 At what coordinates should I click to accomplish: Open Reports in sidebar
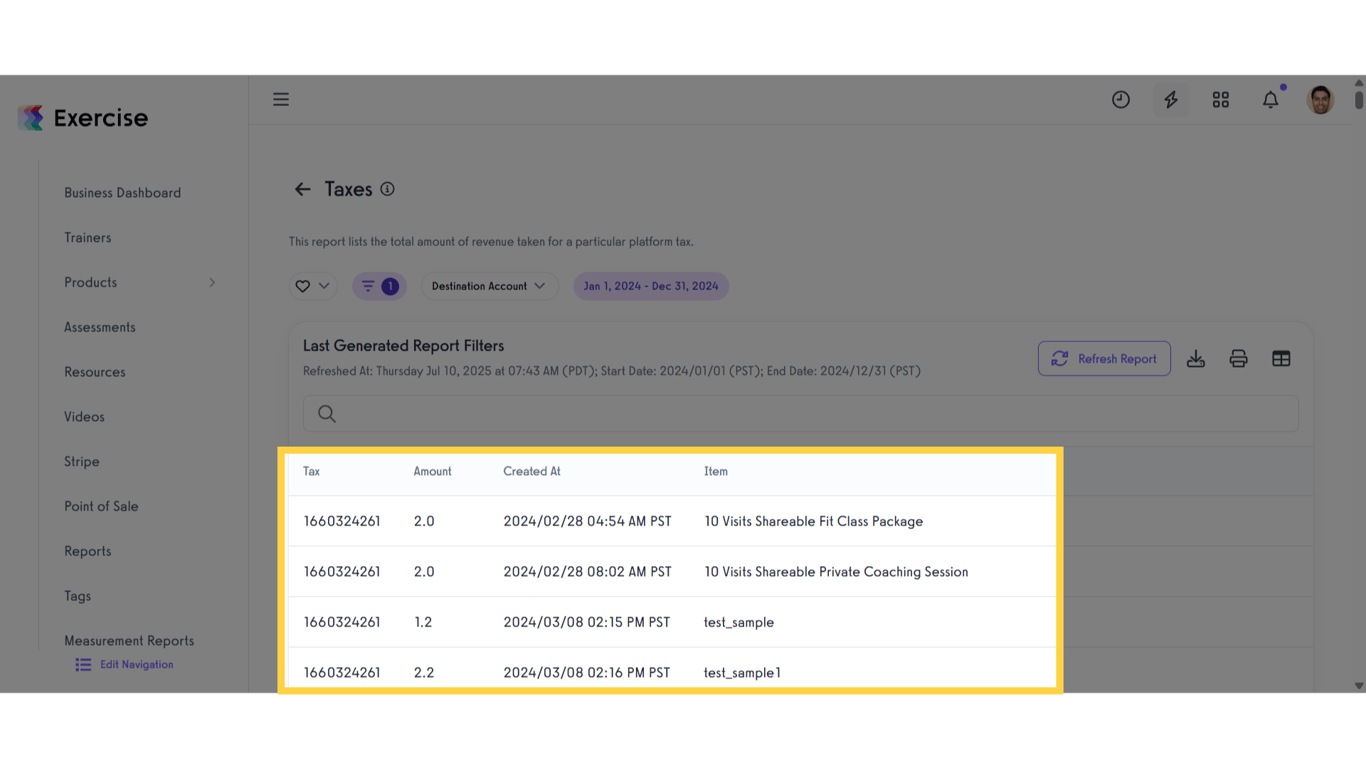pyautogui.click(x=88, y=551)
